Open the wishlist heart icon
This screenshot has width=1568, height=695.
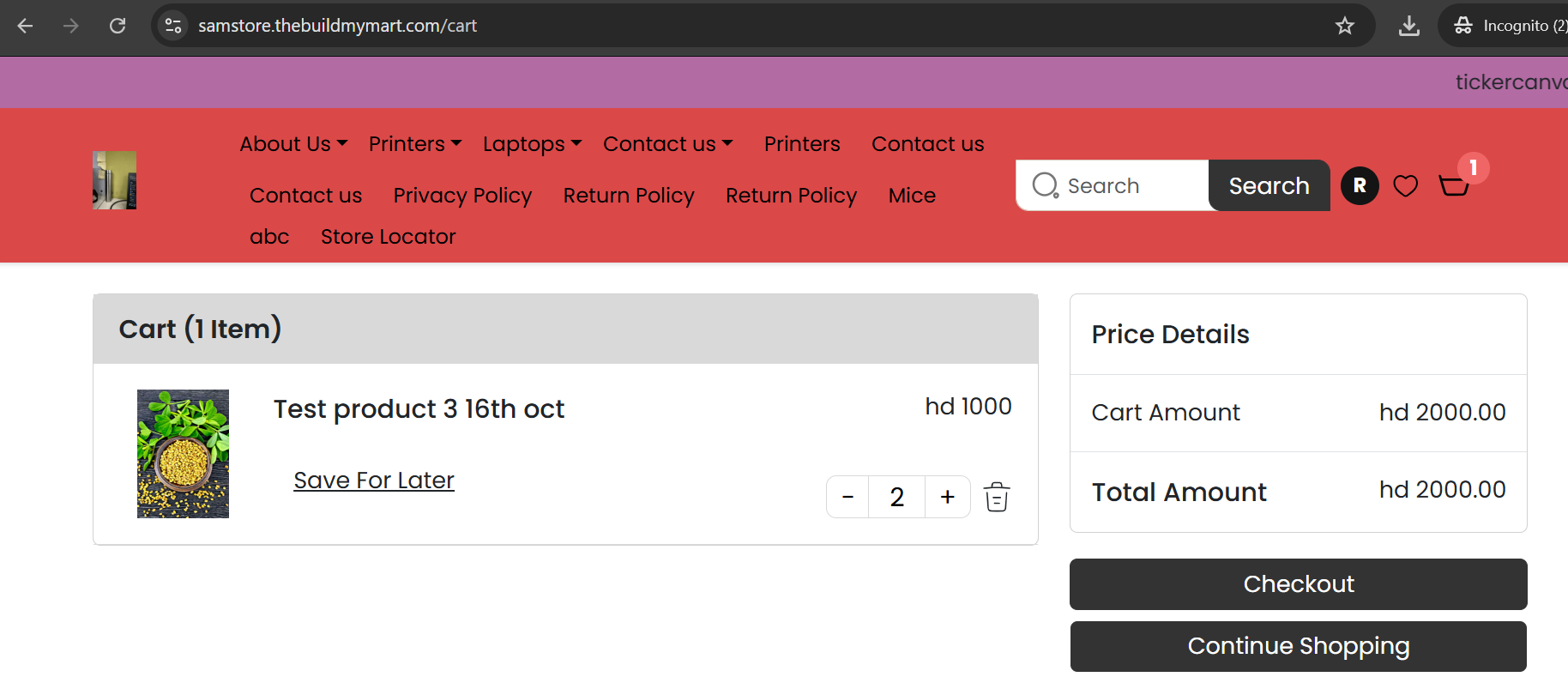tap(1405, 185)
